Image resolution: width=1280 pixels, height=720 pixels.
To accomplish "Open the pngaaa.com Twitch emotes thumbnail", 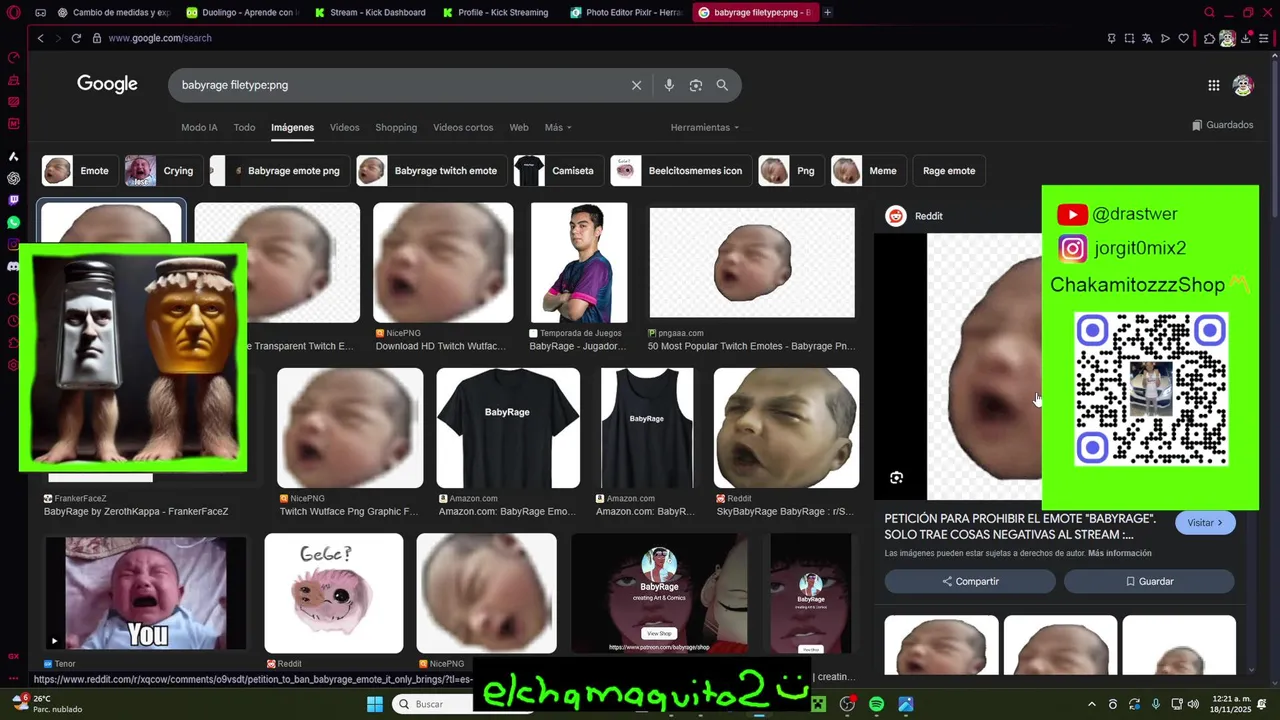I will click(x=752, y=263).
